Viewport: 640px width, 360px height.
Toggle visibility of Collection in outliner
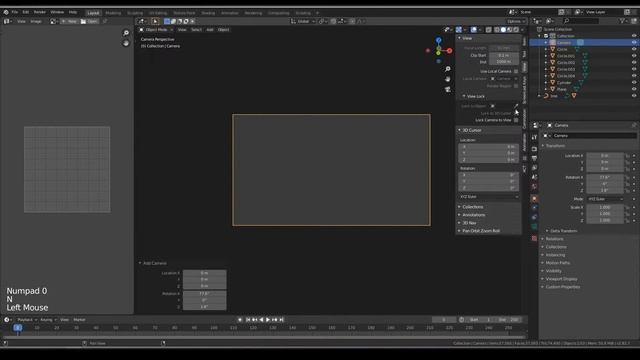[x=634, y=36]
